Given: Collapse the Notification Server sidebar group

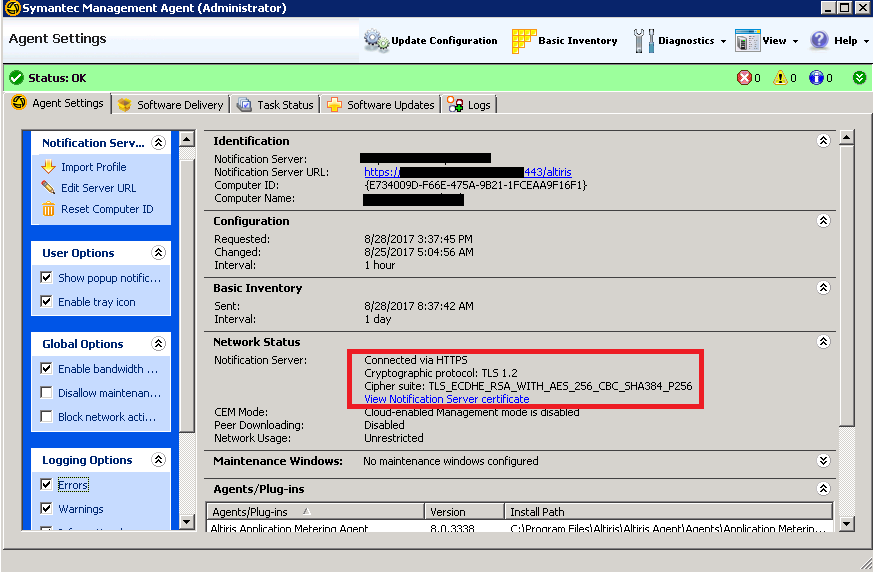Looking at the screenshot, I should click(159, 143).
